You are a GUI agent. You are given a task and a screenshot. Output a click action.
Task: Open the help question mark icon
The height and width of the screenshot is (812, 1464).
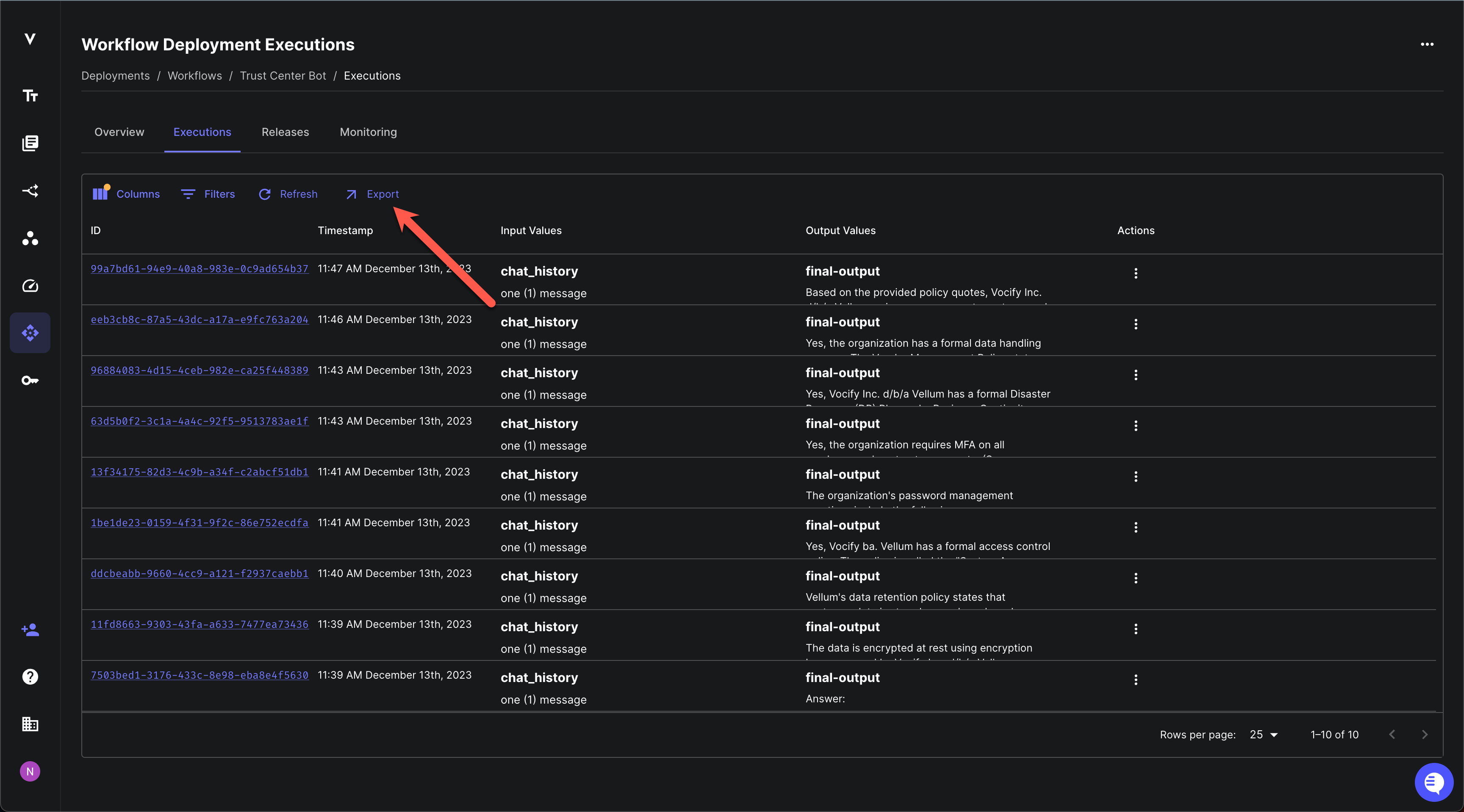point(30,677)
